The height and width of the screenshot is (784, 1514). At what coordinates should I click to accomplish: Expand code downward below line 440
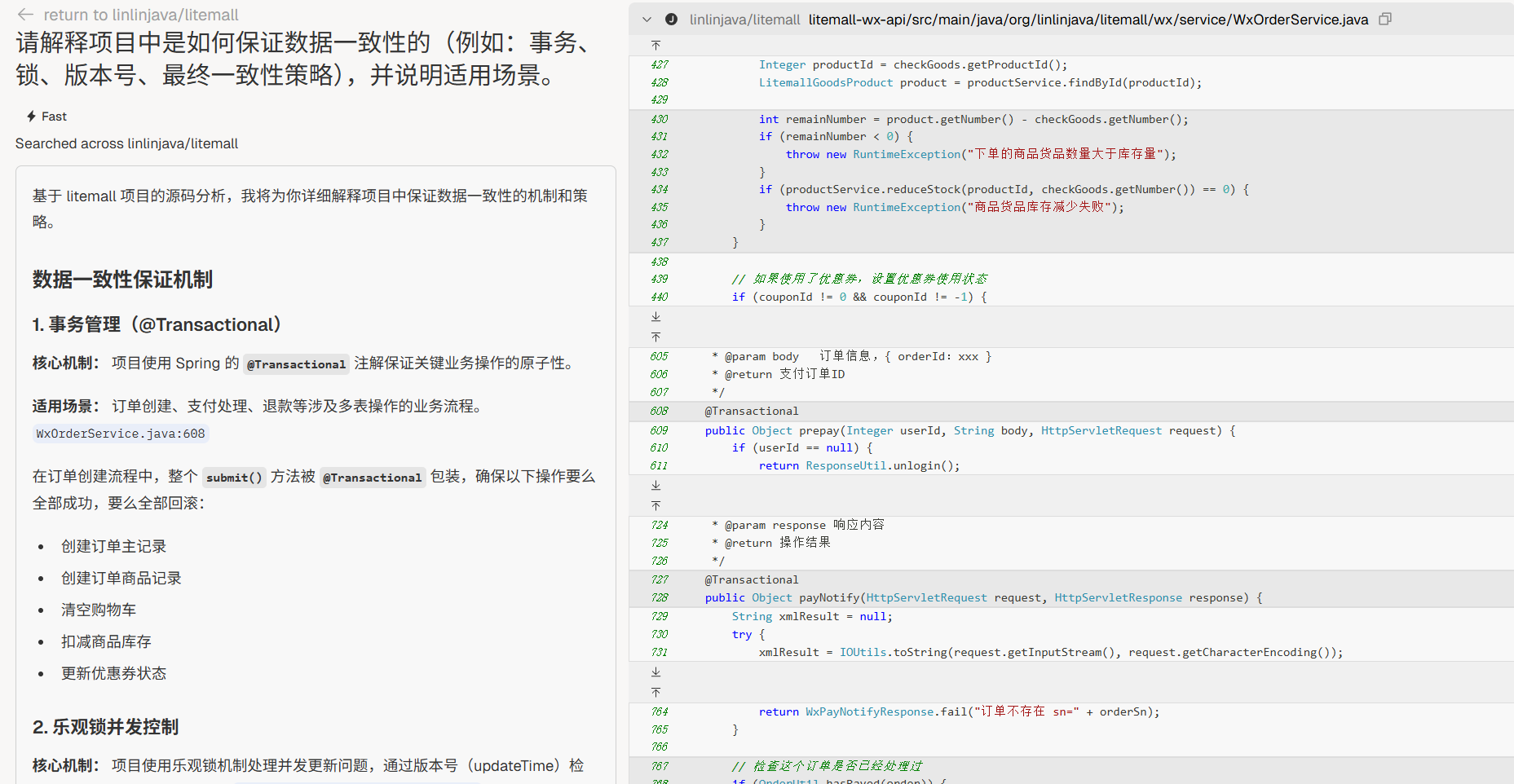pos(656,317)
